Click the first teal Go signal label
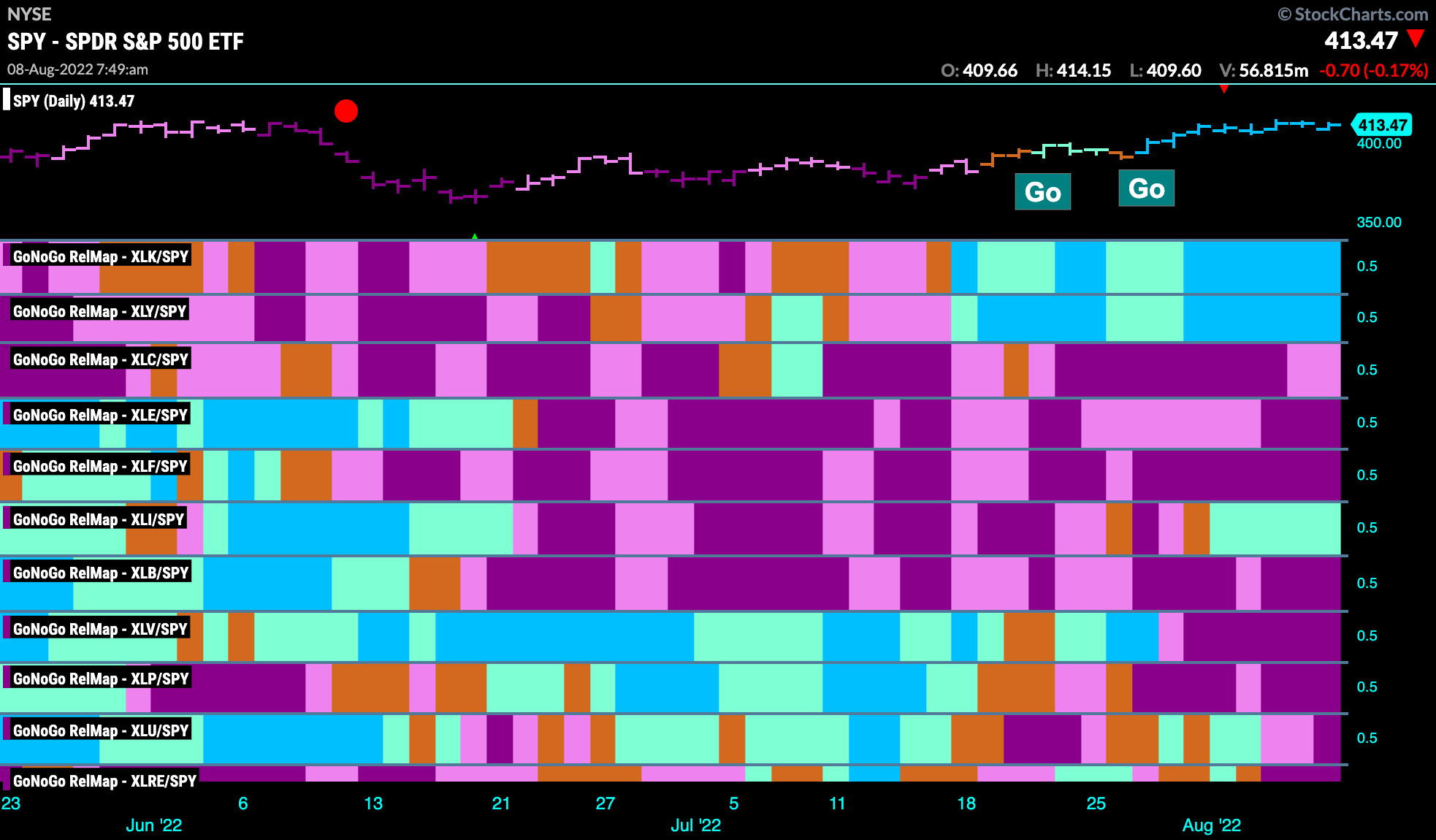Viewport: 1436px width, 840px height. 1043,192
